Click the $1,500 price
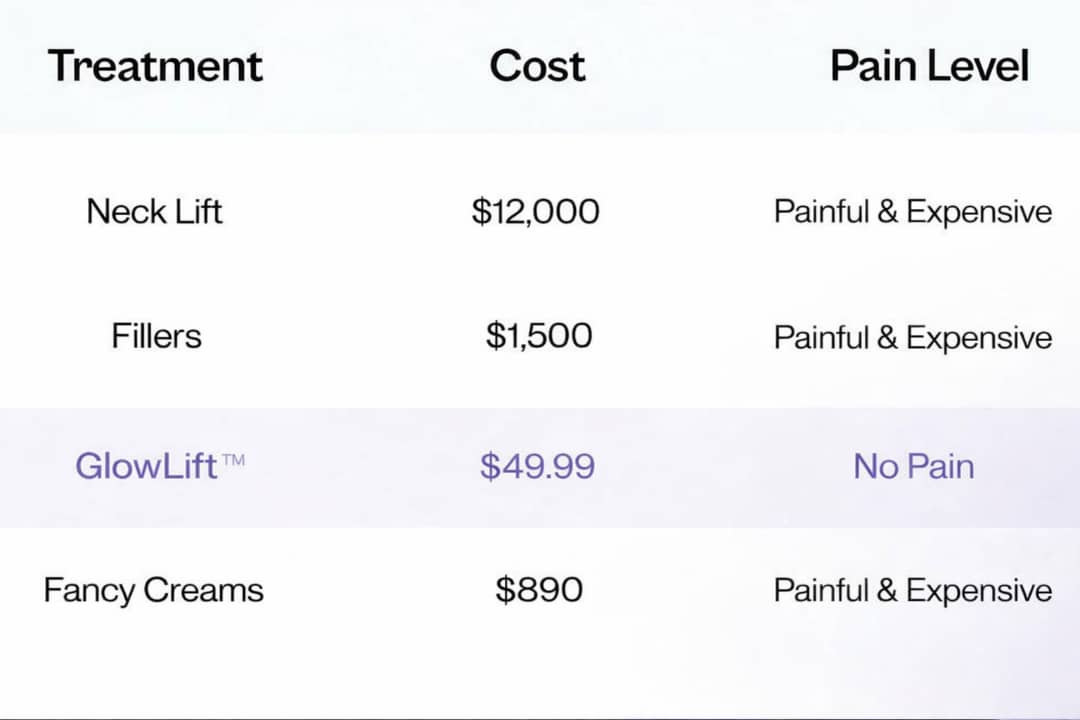This screenshot has width=1080, height=720. click(x=539, y=336)
